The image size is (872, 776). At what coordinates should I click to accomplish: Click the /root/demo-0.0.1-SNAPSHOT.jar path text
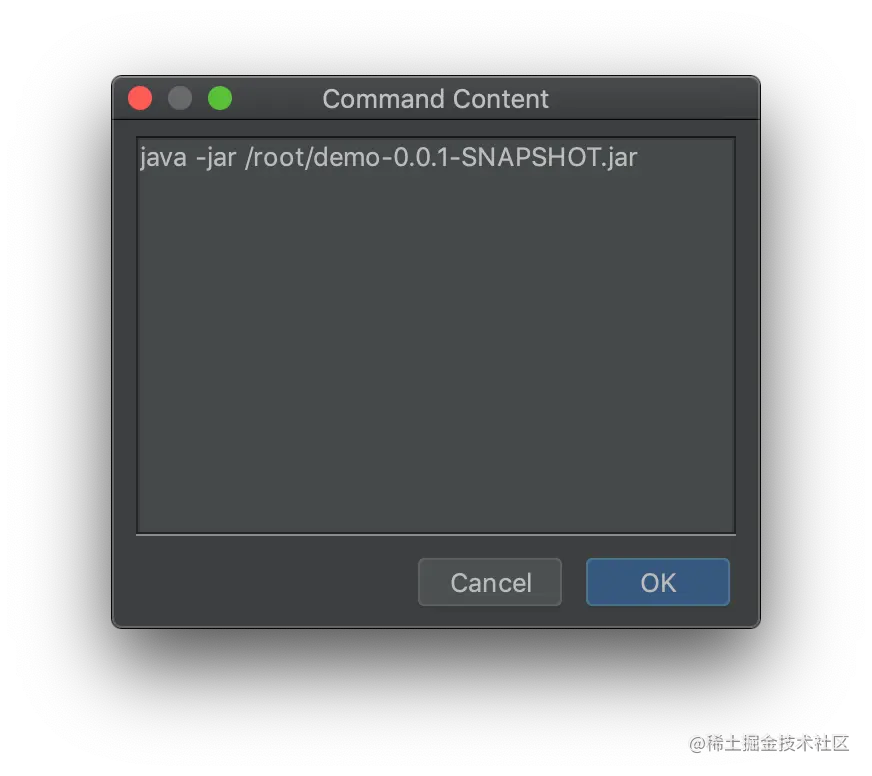pos(441,157)
